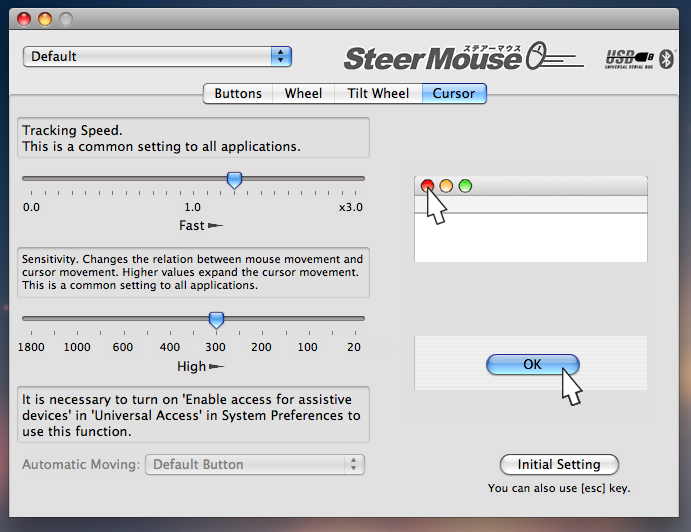
Task: Click the USB logo icon
Action: tap(629, 59)
